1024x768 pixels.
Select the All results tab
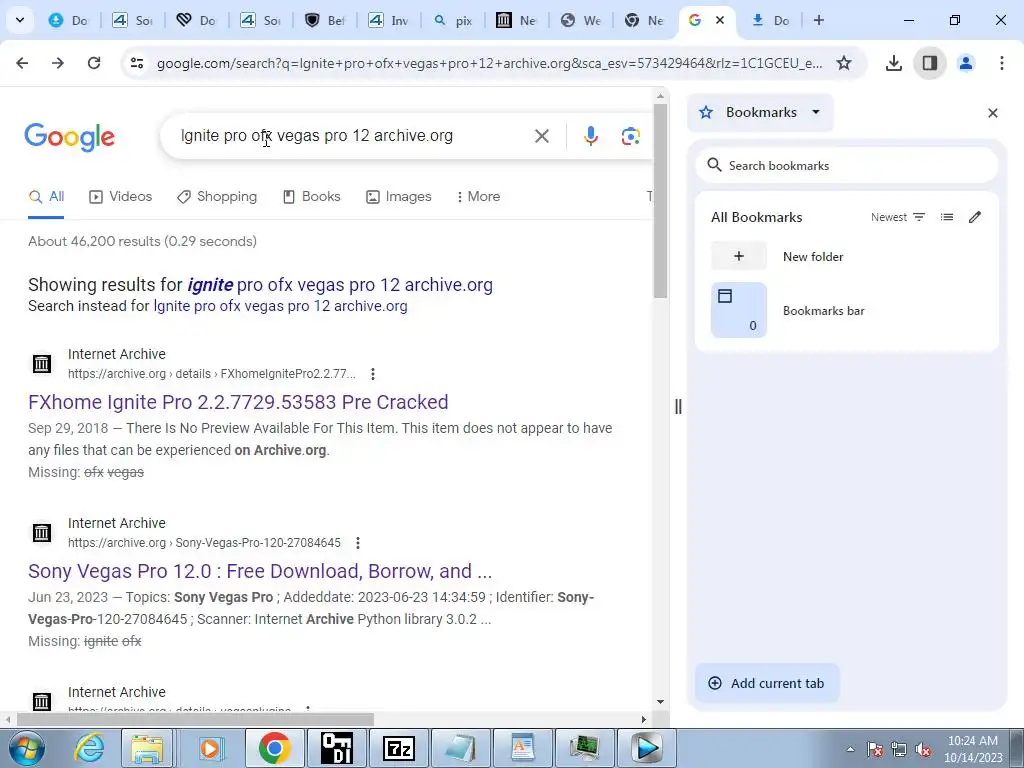click(46, 197)
